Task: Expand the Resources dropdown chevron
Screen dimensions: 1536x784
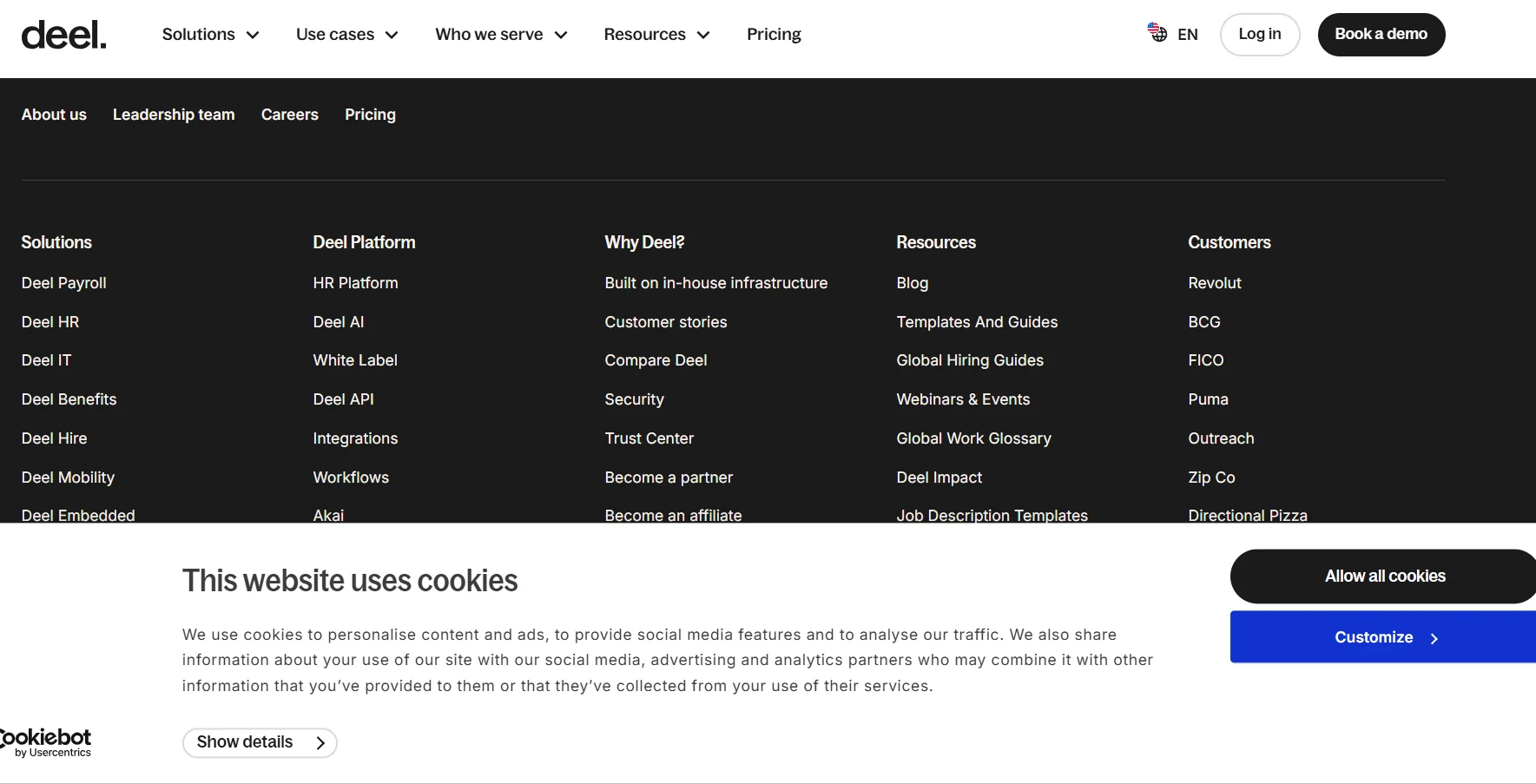Action: (x=703, y=35)
